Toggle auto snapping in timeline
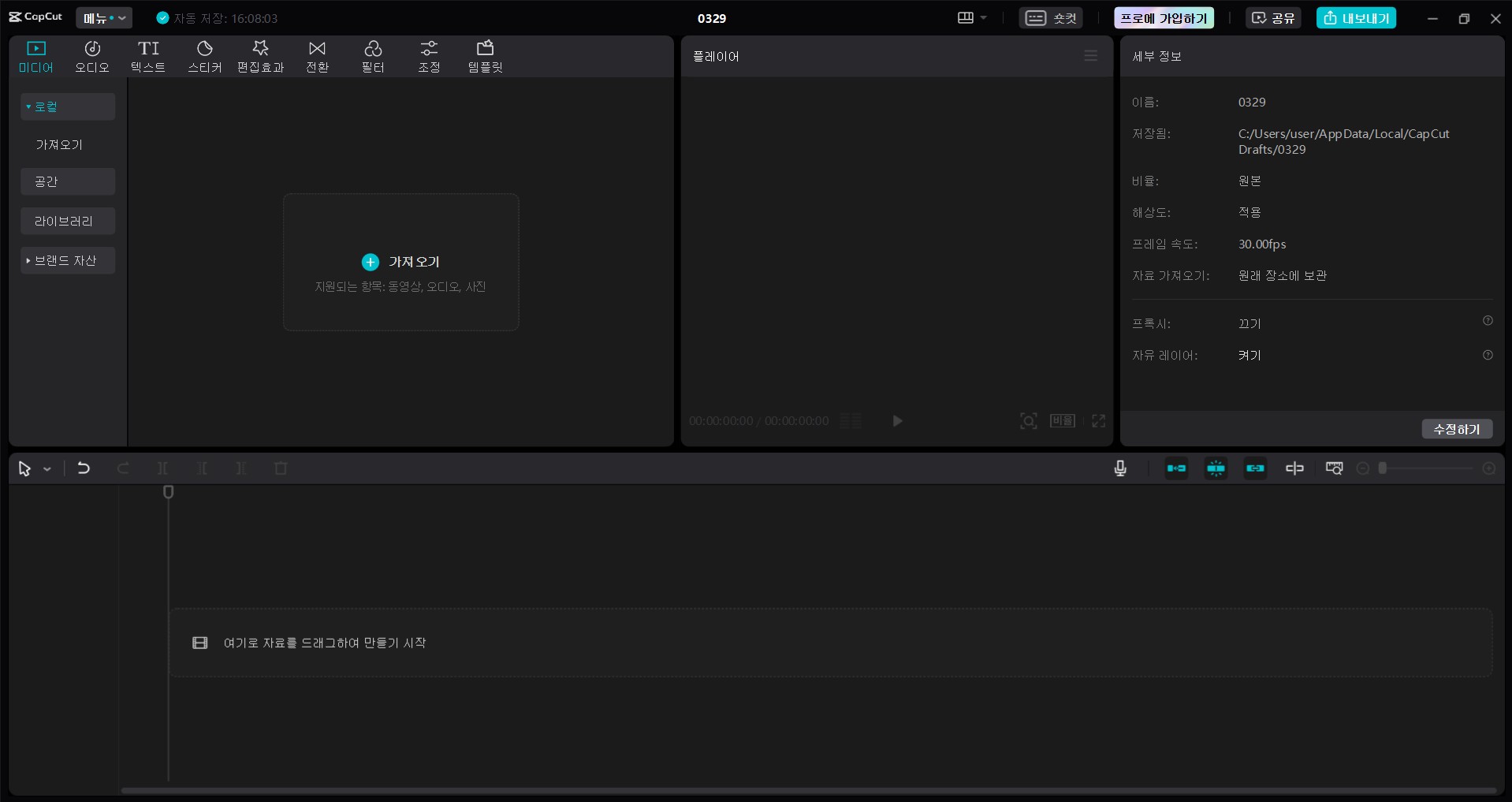The image size is (1512, 802). click(1216, 468)
